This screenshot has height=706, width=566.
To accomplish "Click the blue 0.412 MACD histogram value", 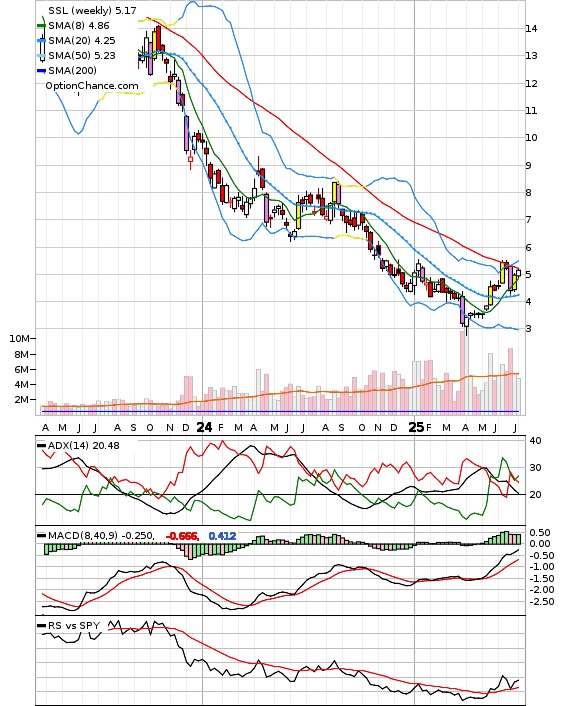I will point(222,536).
